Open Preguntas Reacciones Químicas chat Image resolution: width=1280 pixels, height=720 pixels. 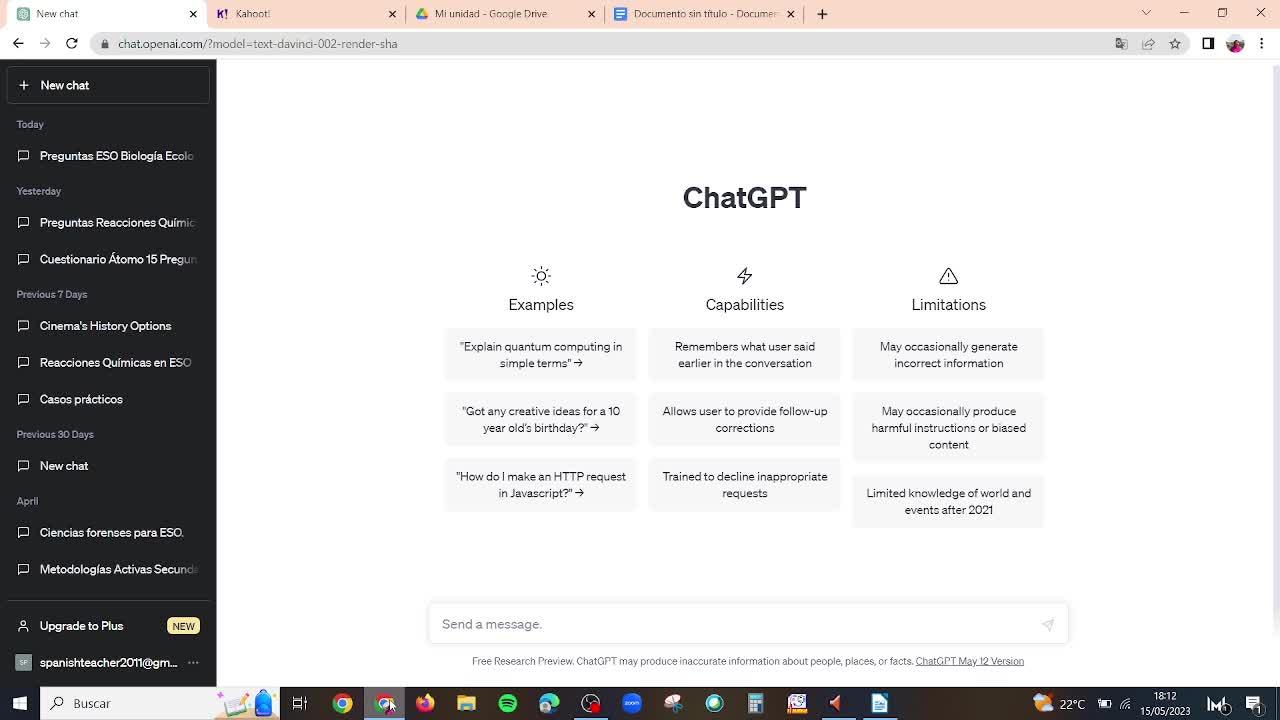coord(108,222)
